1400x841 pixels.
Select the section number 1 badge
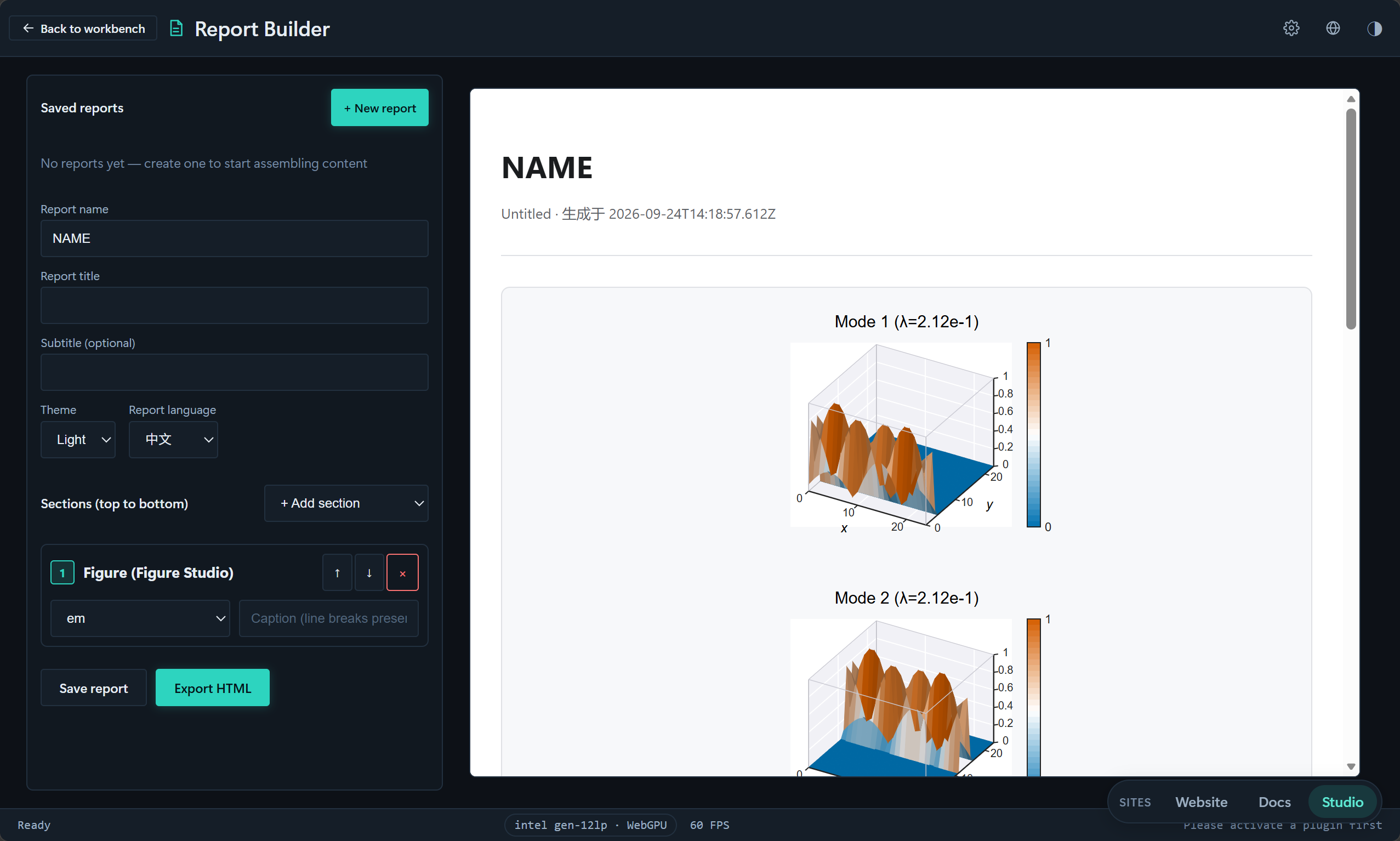[62, 572]
